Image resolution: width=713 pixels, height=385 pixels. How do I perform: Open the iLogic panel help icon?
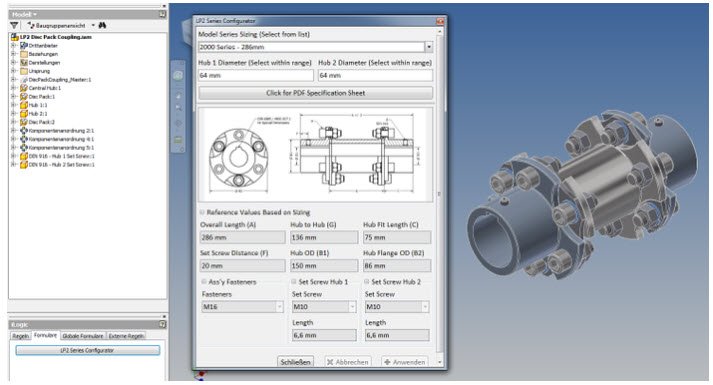[x=162, y=325]
